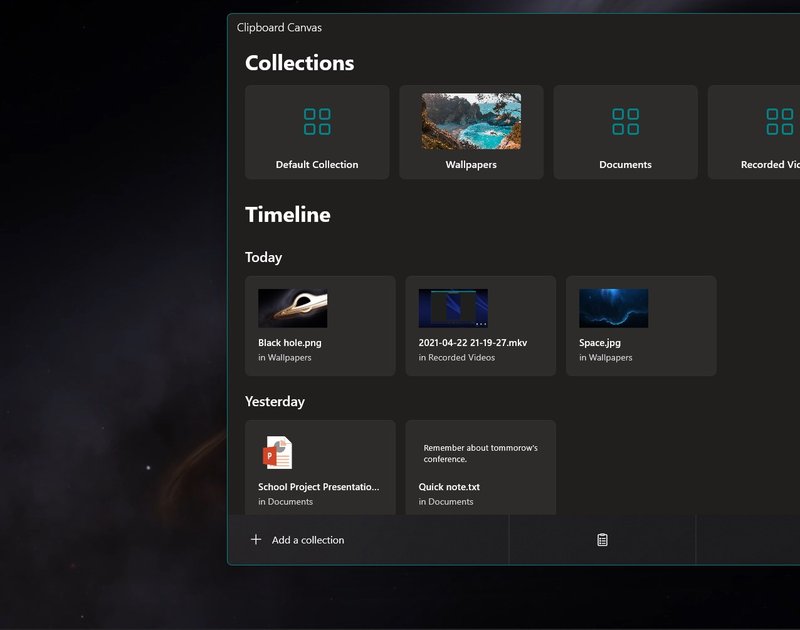Click the Today timeline section header
The height and width of the screenshot is (630, 800).
coord(263,258)
